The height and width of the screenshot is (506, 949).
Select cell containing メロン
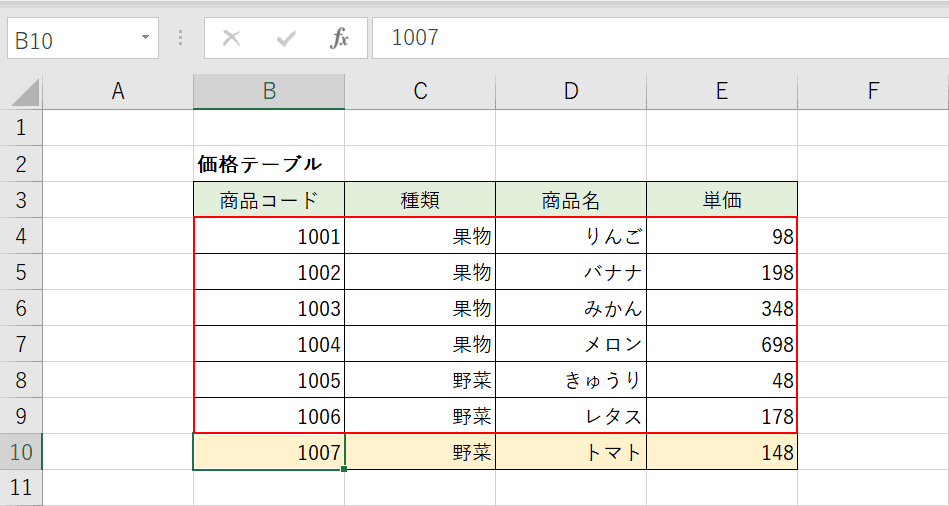[x=571, y=344]
